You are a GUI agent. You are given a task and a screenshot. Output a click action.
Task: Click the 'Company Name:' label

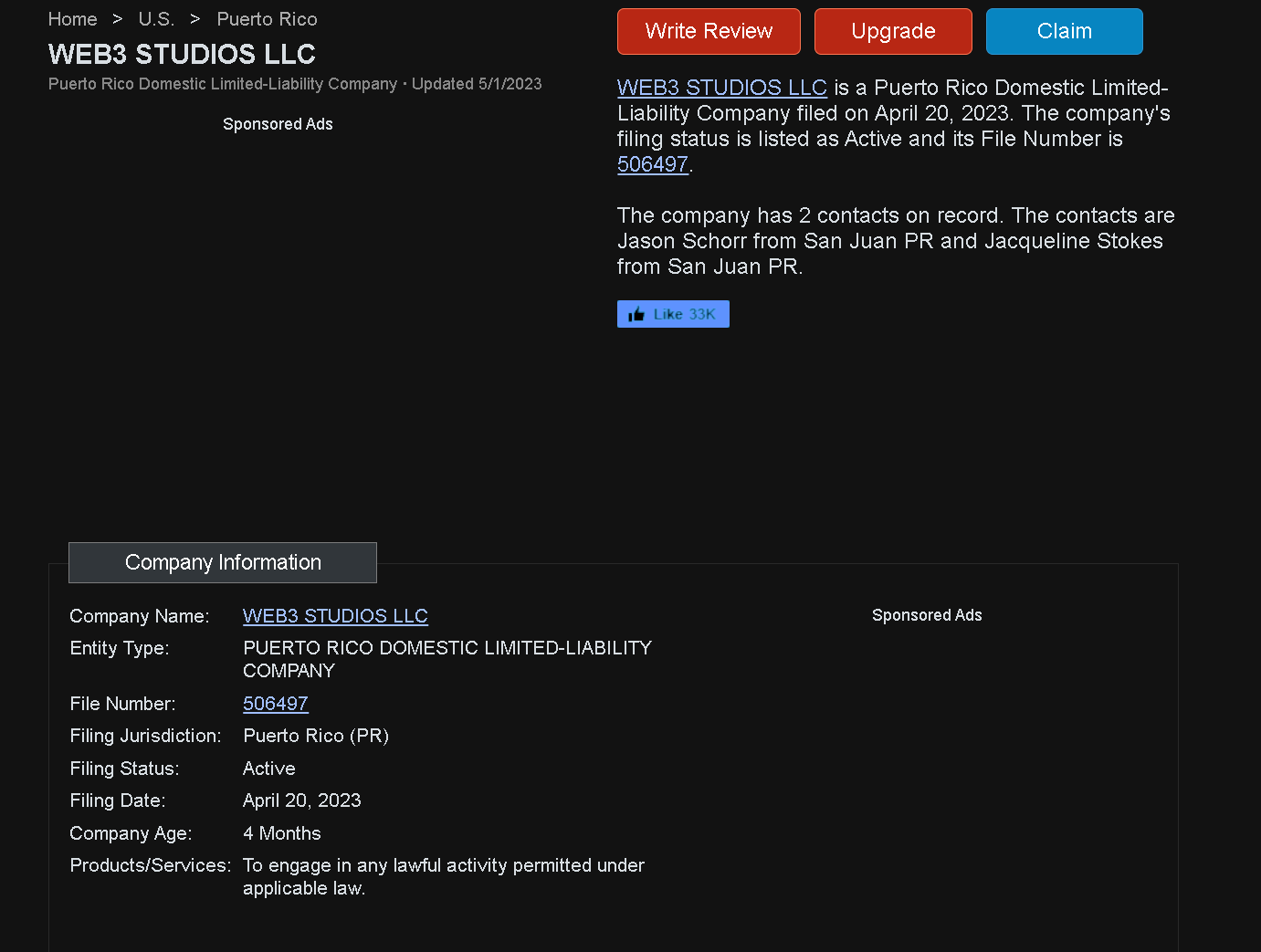coord(140,616)
